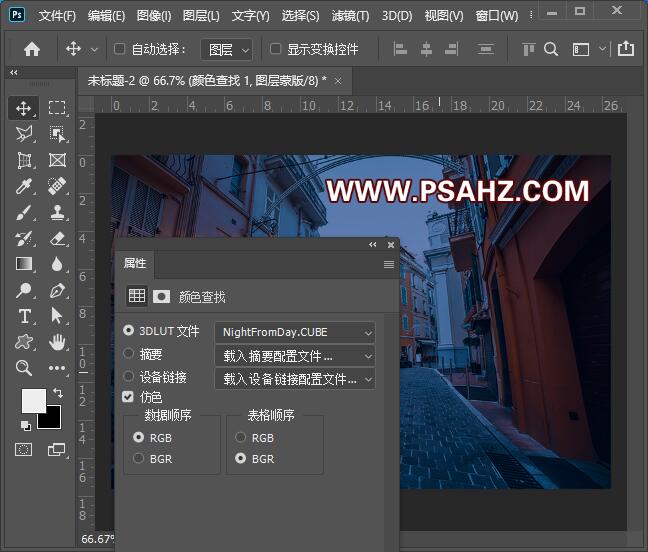Select the Gradient tool
This screenshot has height=552, width=648.
[24, 264]
